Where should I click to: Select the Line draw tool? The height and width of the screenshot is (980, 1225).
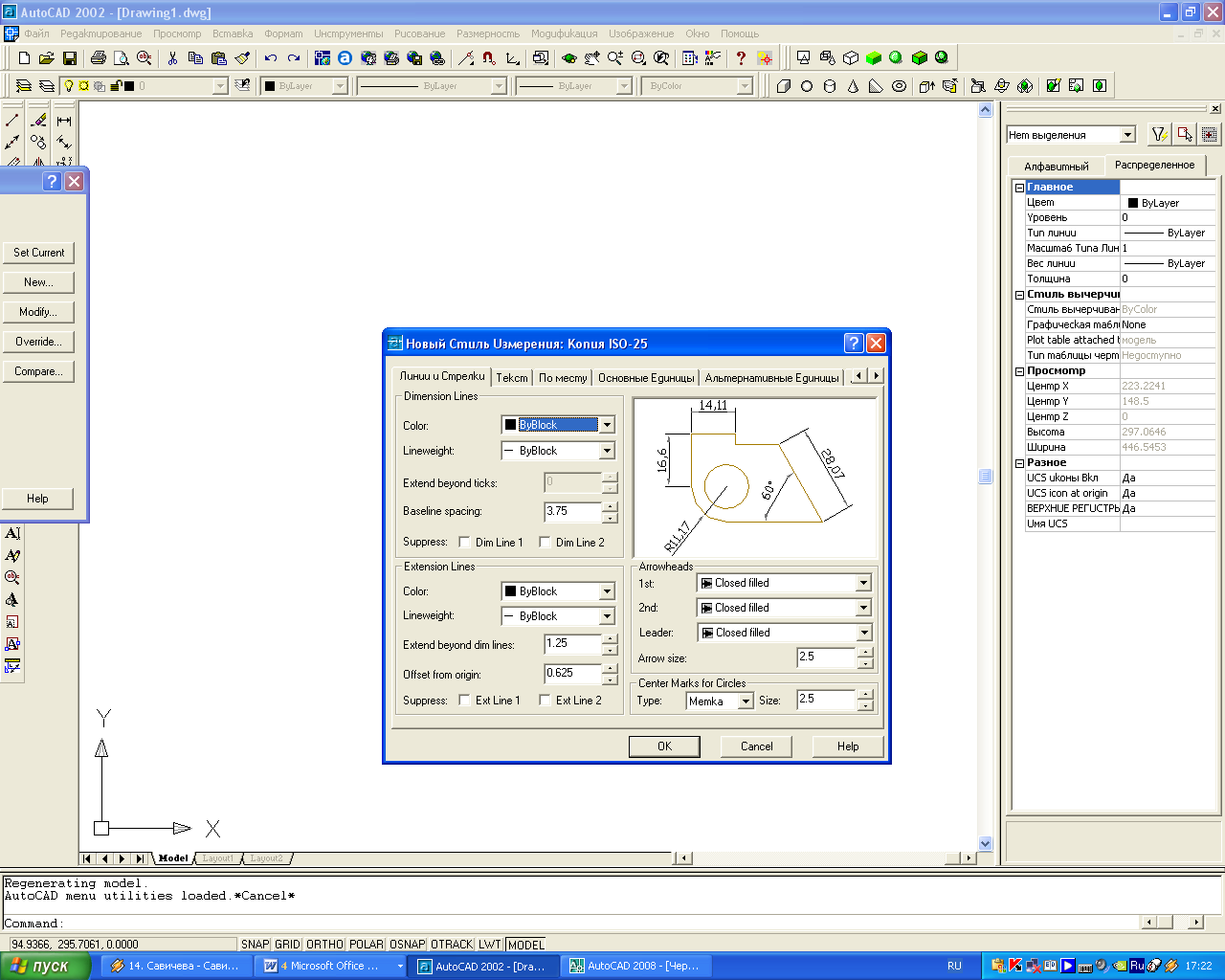(x=12, y=121)
